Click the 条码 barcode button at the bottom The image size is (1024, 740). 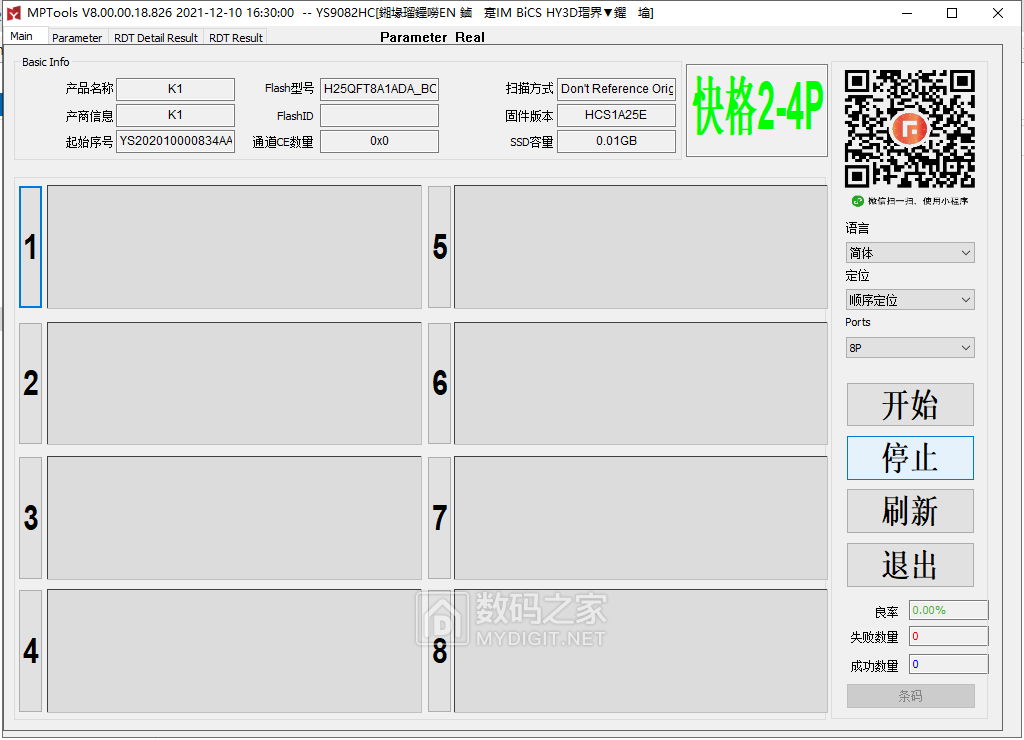pyautogui.click(x=910, y=696)
